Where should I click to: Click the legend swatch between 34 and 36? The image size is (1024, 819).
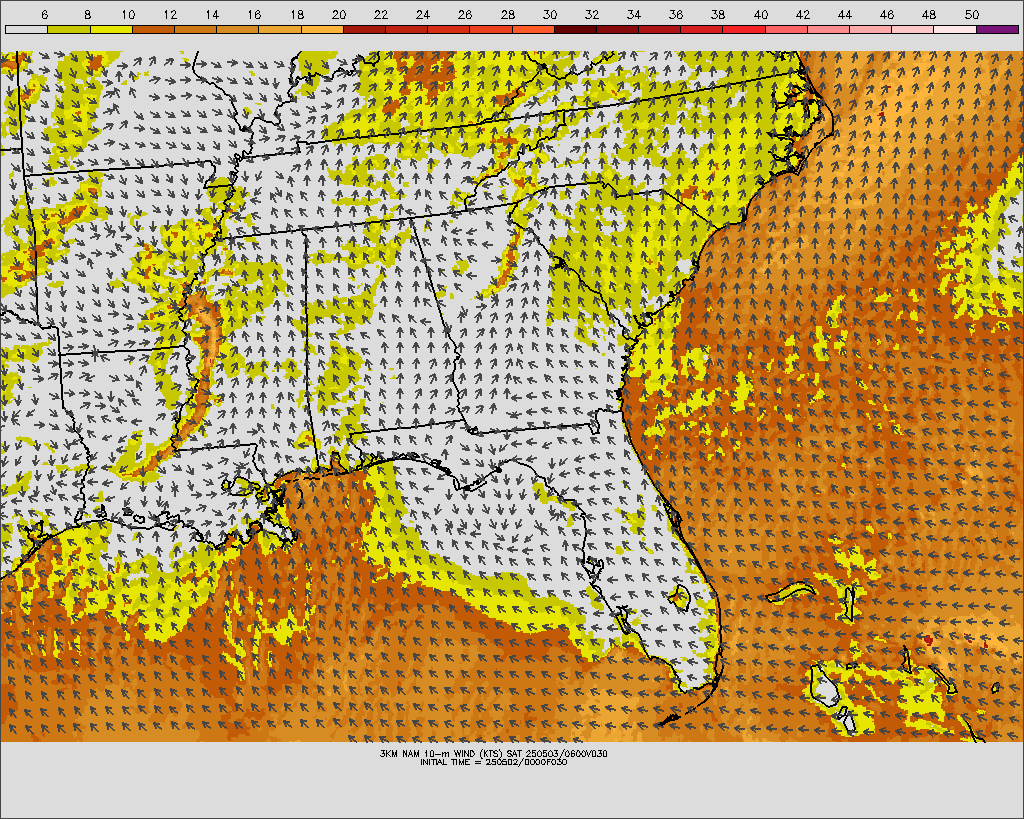point(660,30)
